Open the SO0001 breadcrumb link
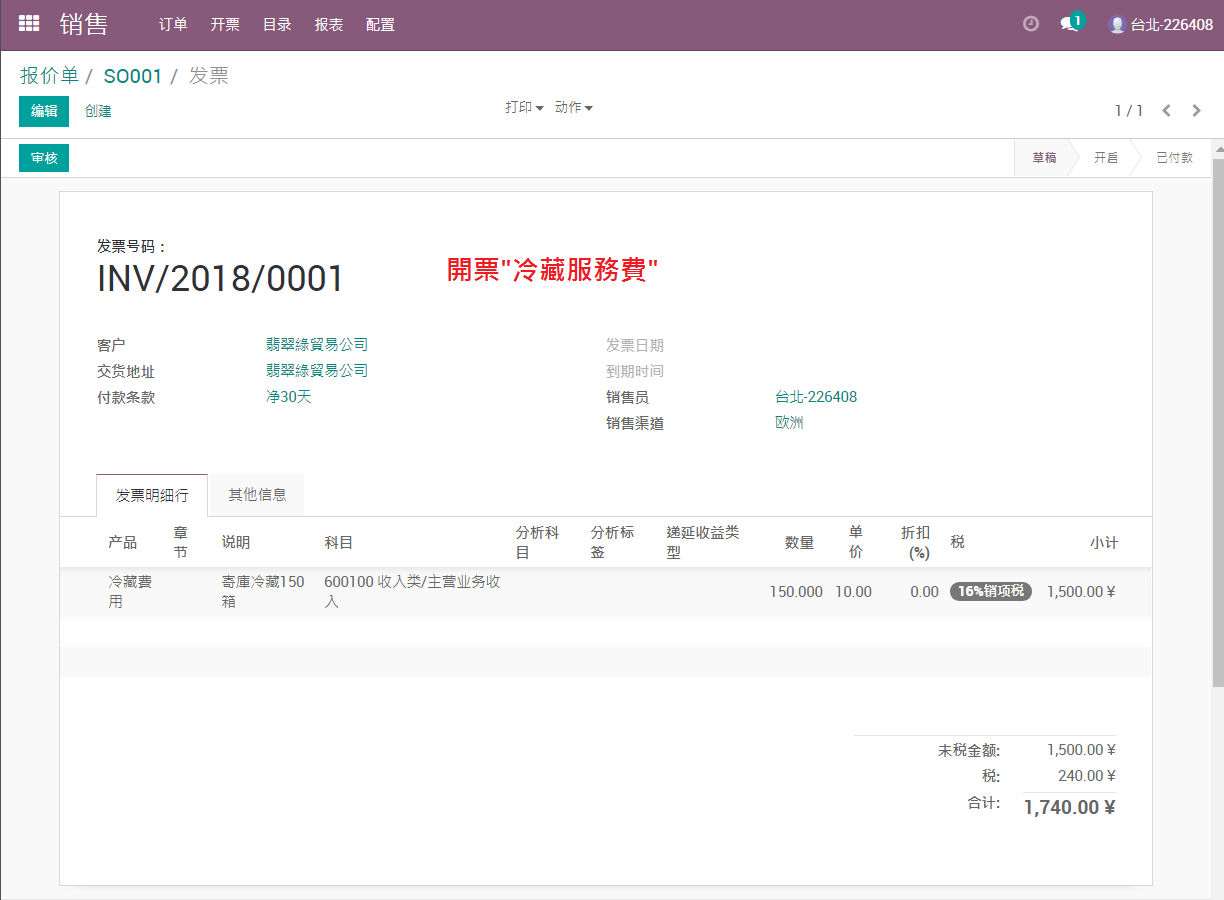The image size is (1224, 900). coord(133,76)
